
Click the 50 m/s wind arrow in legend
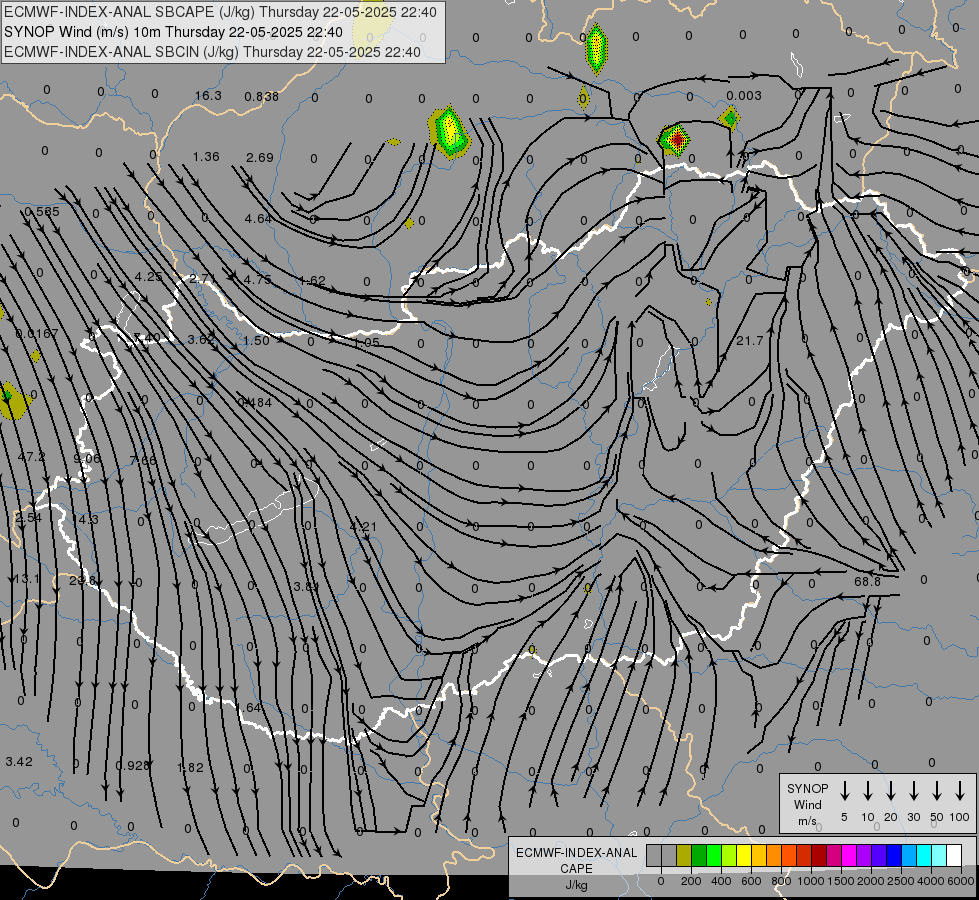point(937,791)
